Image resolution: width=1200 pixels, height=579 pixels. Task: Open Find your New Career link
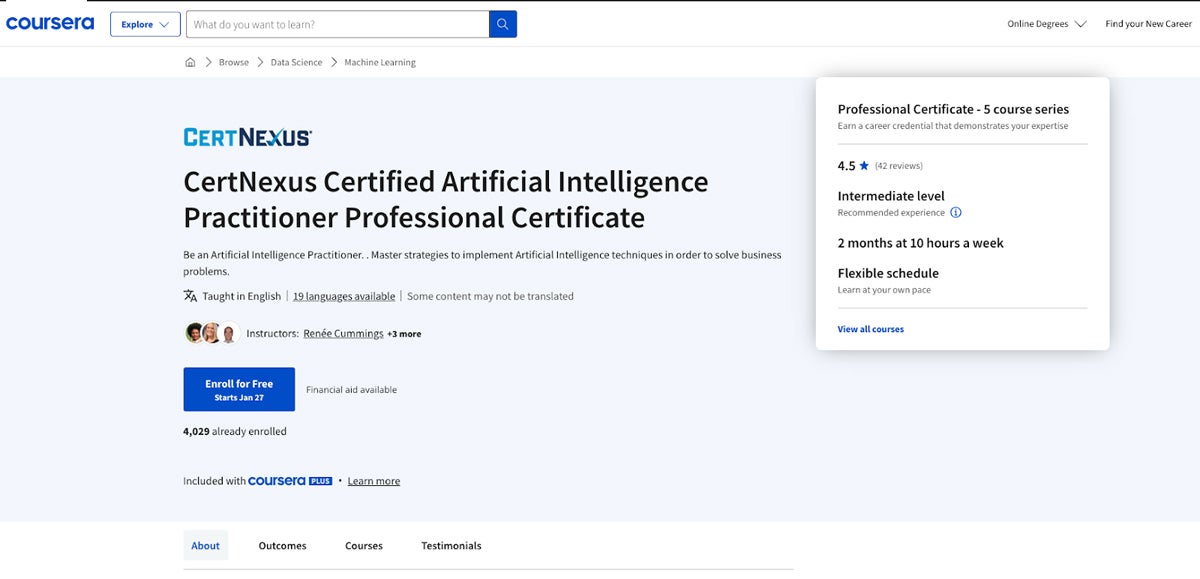pyautogui.click(x=1148, y=24)
